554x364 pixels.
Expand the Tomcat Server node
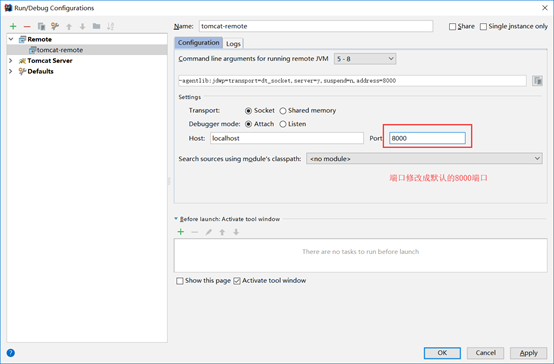11,61
